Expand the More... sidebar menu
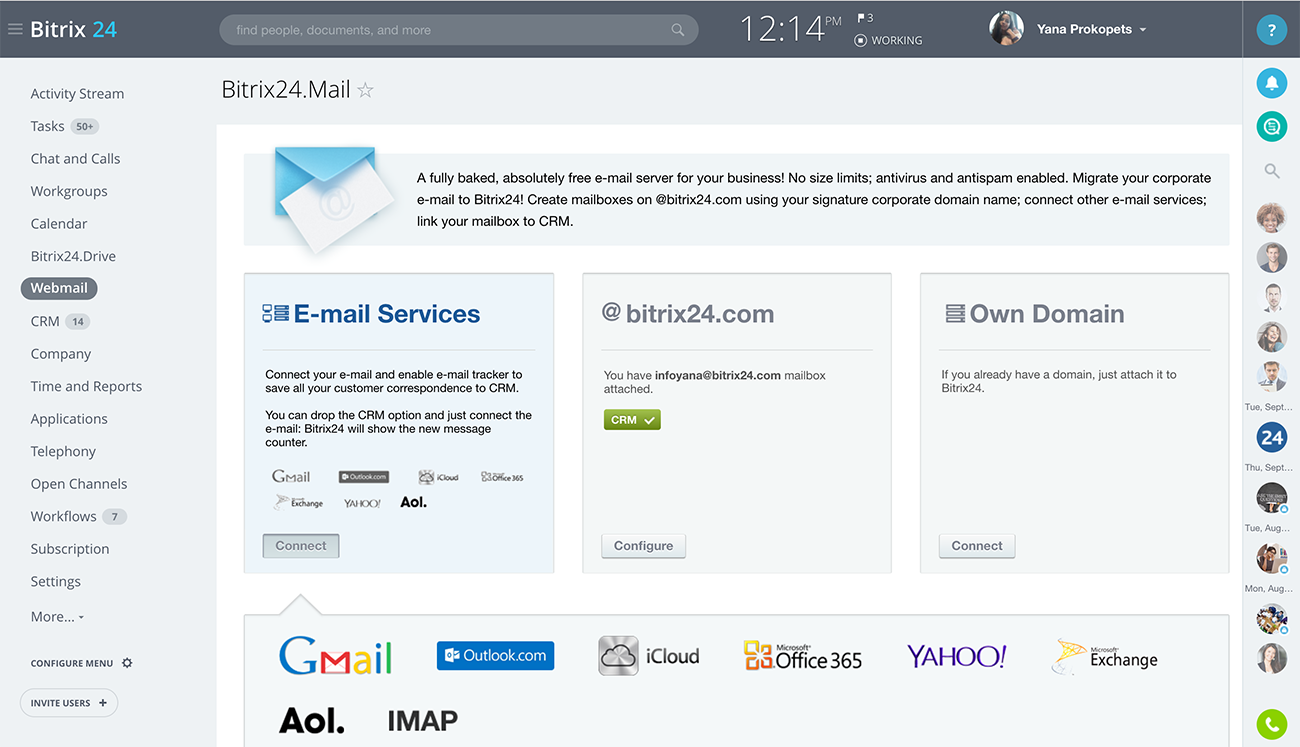 (57, 617)
